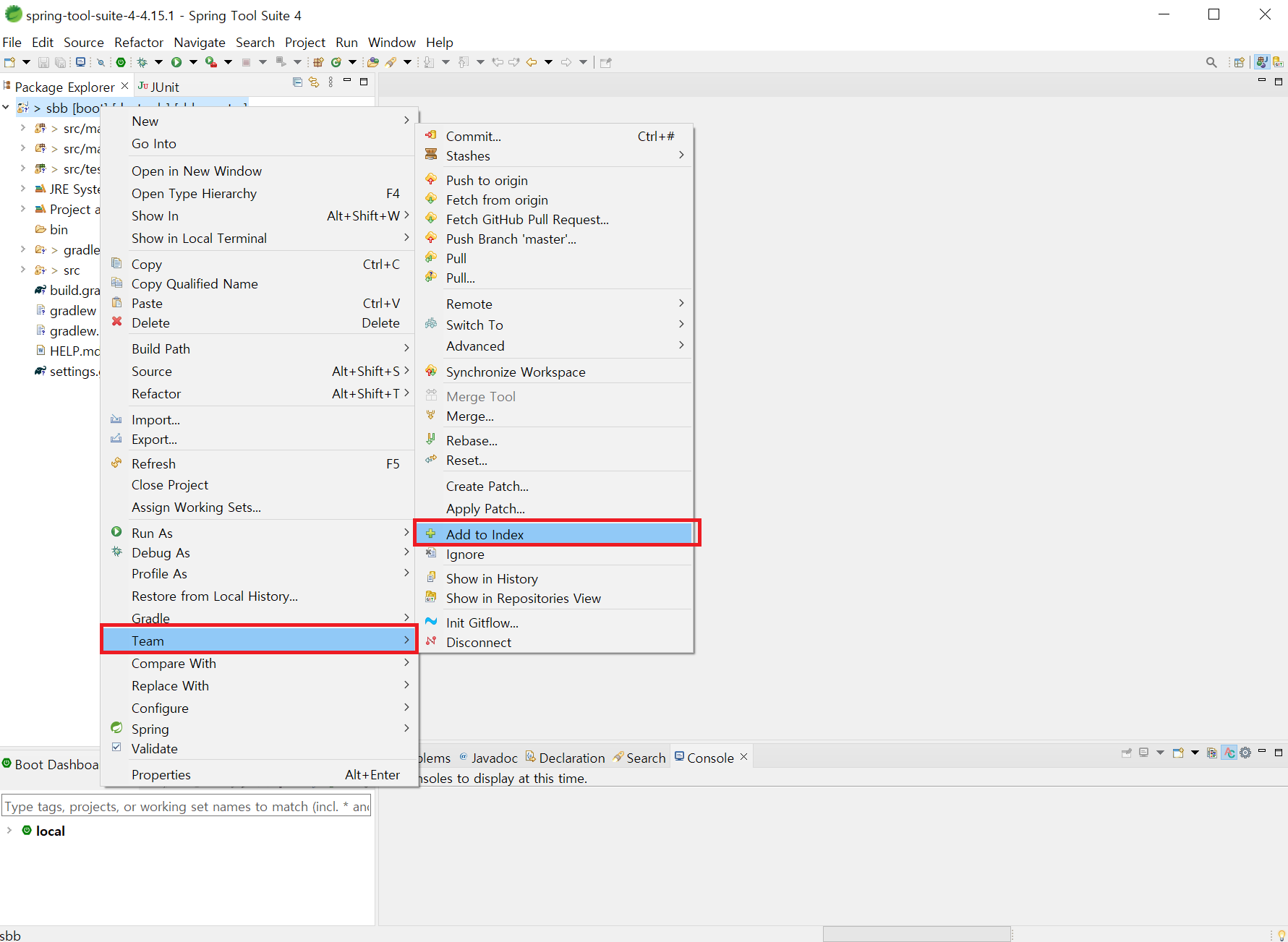Screen dimensions: 1288x942
Task: Open the Window menu in menu bar
Action: (x=391, y=42)
